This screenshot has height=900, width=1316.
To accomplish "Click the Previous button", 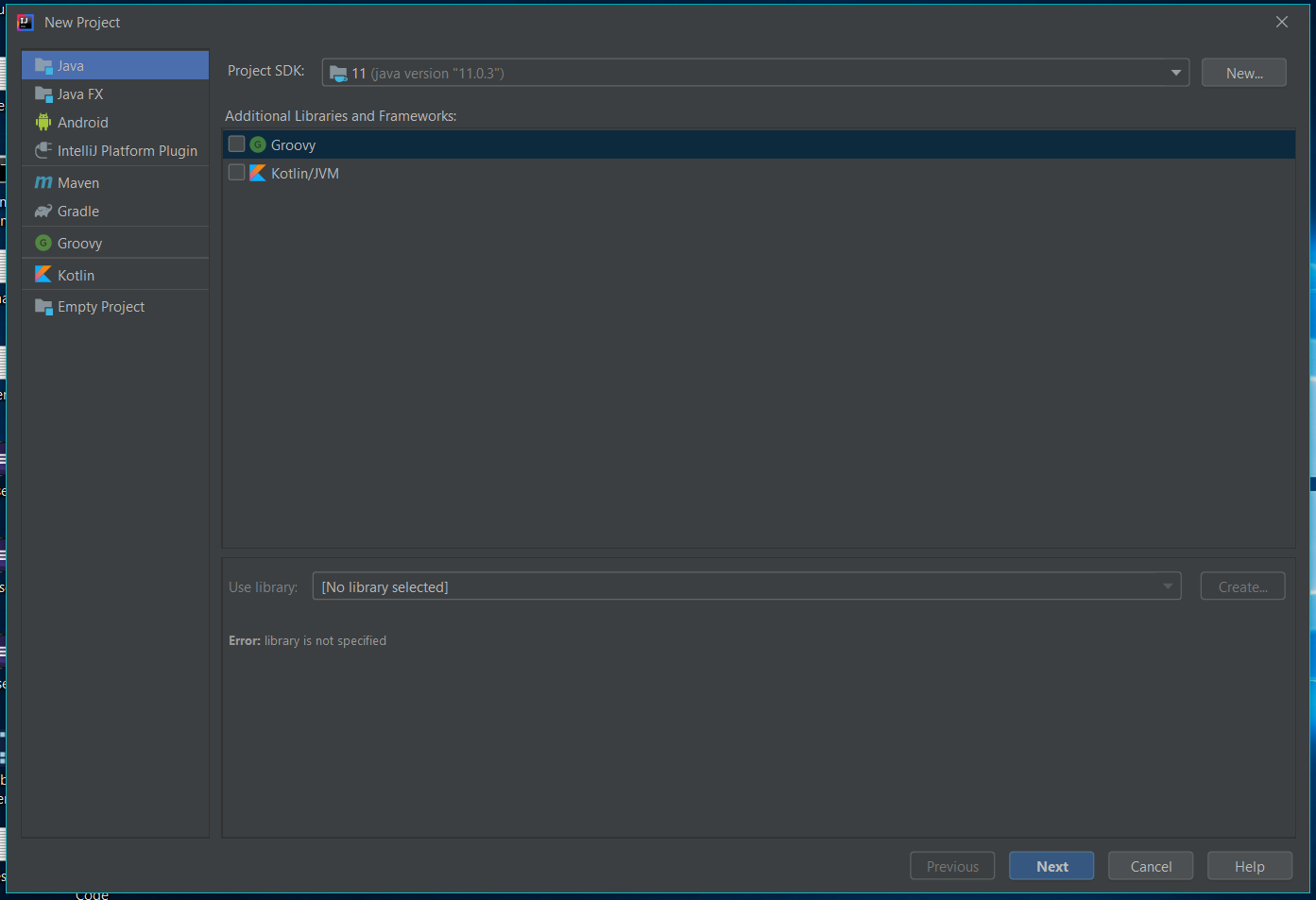I will point(952,866).
